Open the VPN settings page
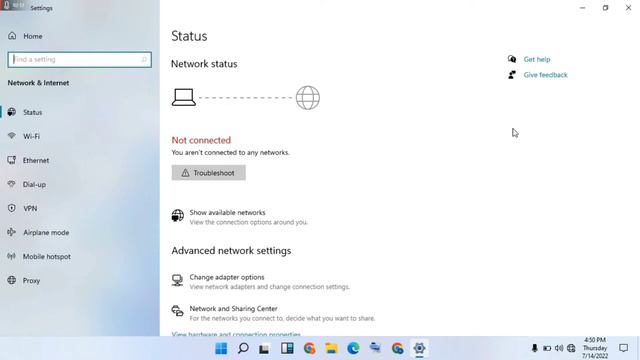Viewport: 640px width, 360px height. (30, 209)
